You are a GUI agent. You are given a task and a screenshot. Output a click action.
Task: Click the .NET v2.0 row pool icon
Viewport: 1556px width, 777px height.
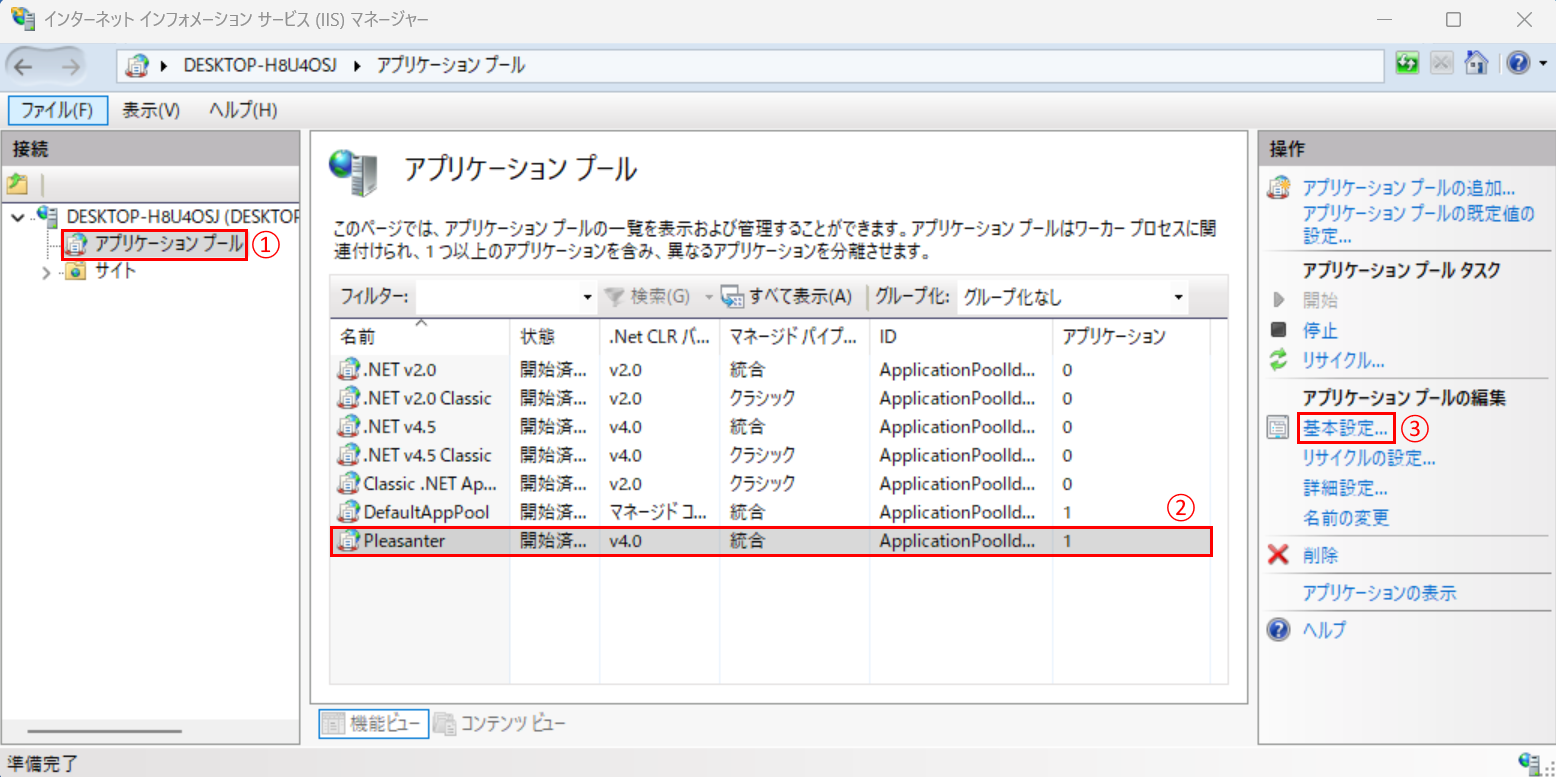(x=348, y=370)
